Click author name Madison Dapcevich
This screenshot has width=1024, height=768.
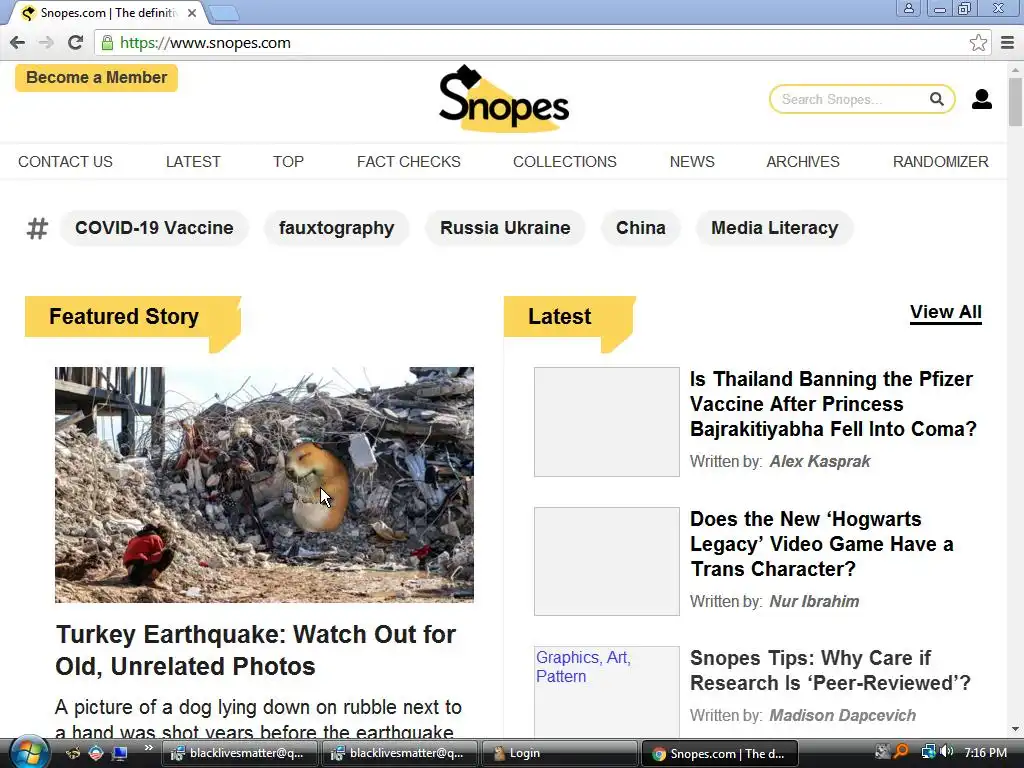[843, 716]
